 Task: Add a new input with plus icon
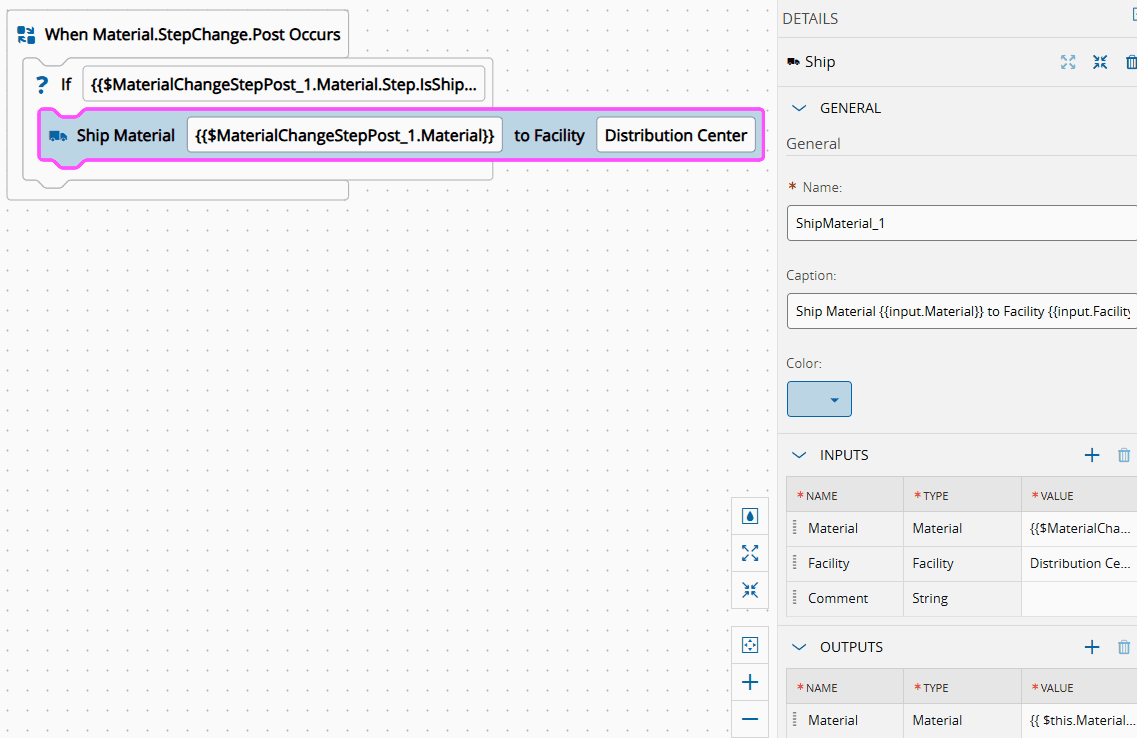[x=1092, y=455]
